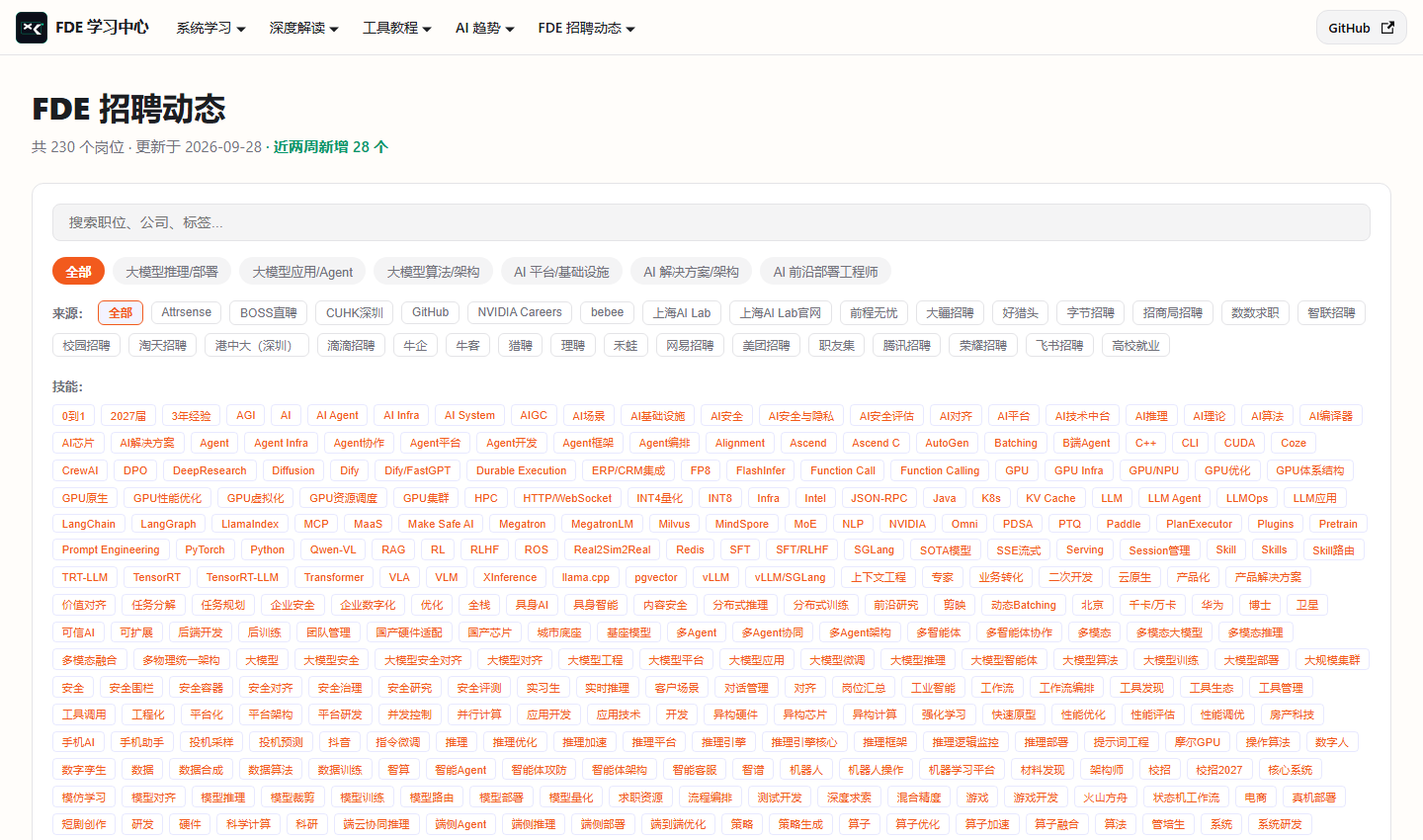Toggle the 上海AI Lab官网 source filter

[x=781, y=312]
